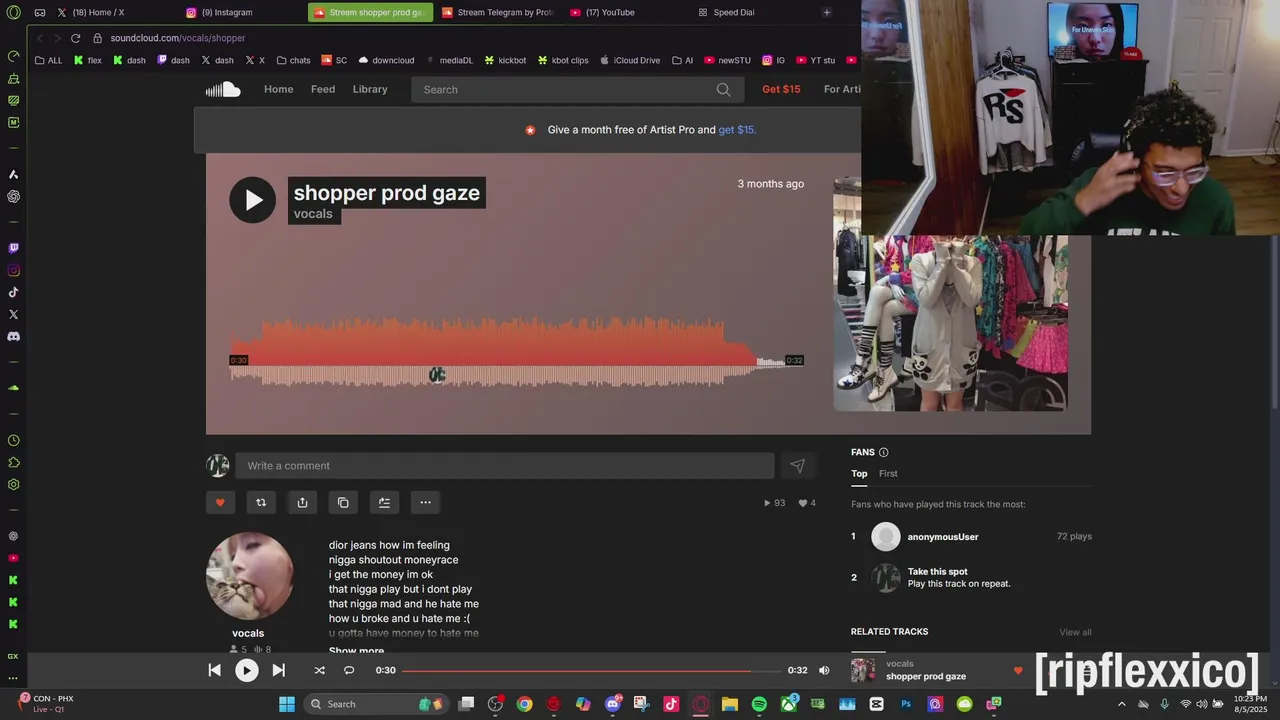Screen dimensions: 1280x720
Task: Toggle repeat in the player bar
Action: (x=349, y=670)
